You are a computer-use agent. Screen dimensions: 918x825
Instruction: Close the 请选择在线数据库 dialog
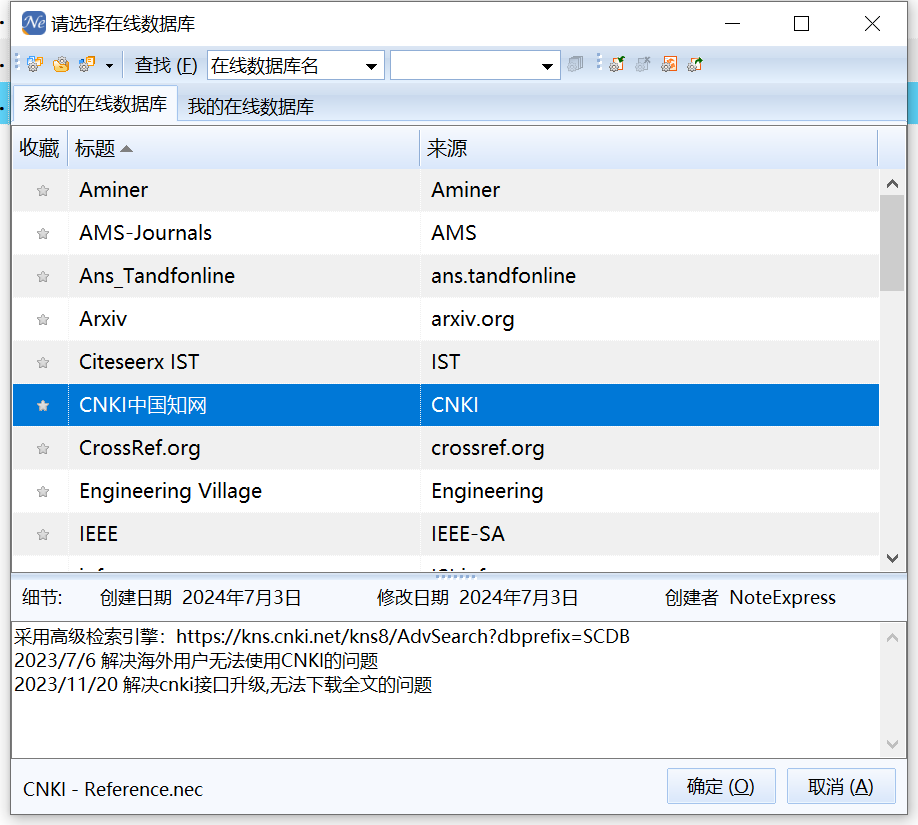click(x=872, y=23)
